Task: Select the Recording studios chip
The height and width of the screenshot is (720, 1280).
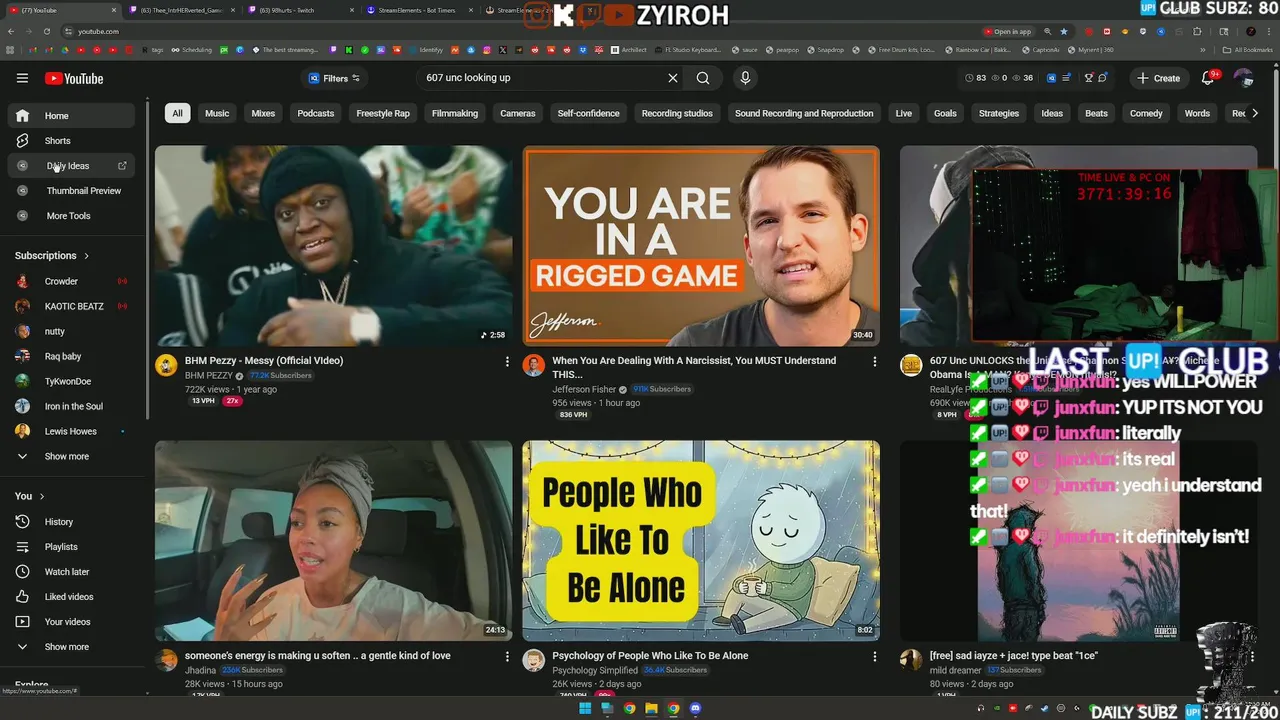Action: (677, 113)
